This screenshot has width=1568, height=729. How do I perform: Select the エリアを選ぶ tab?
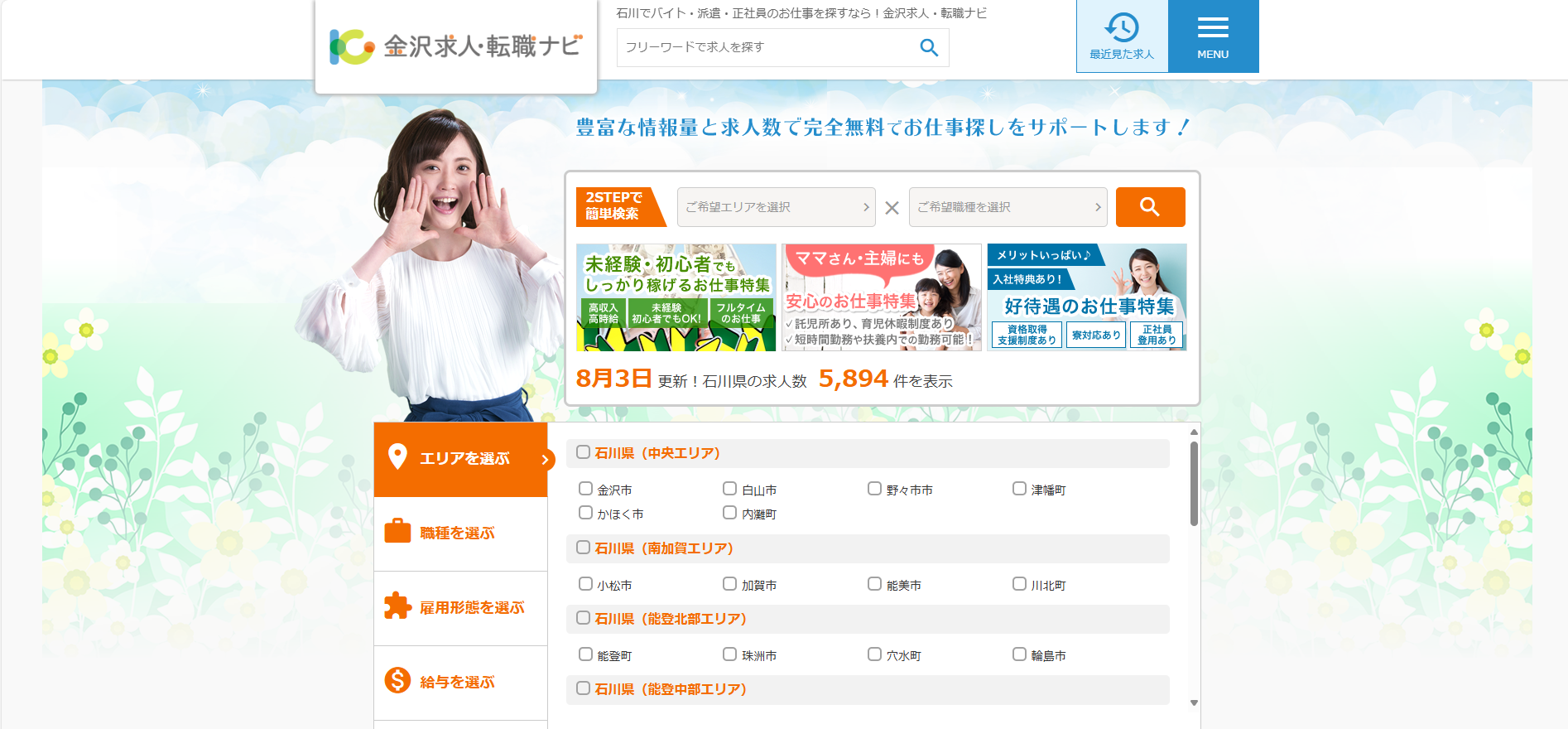(461, 459)
